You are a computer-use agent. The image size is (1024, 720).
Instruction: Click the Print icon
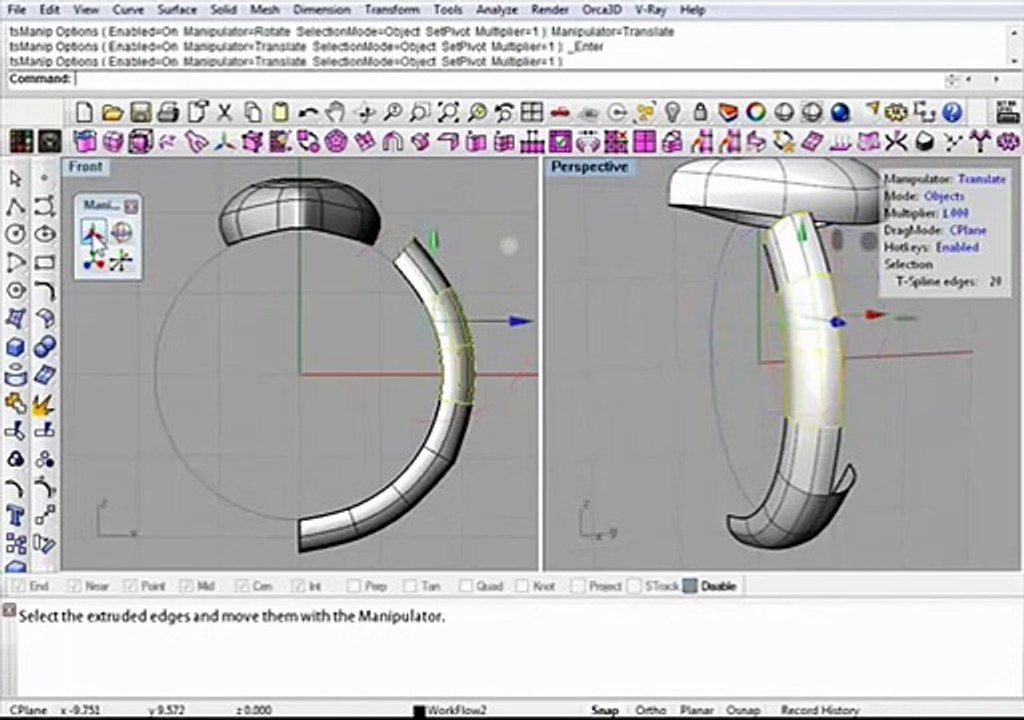pyautogui.click(x=168, y=112)
